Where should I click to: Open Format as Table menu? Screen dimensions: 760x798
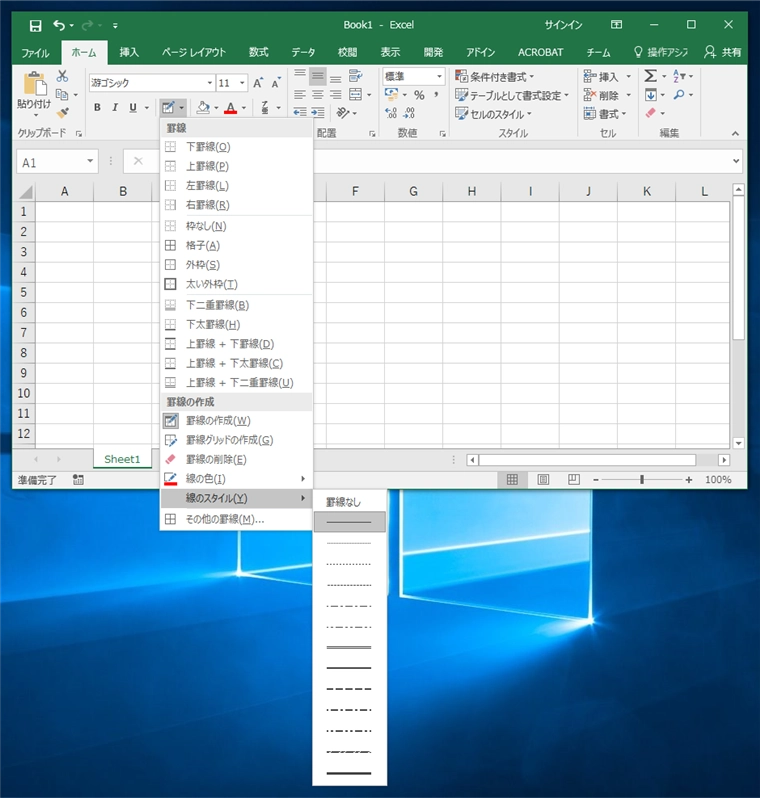point(512,96)
